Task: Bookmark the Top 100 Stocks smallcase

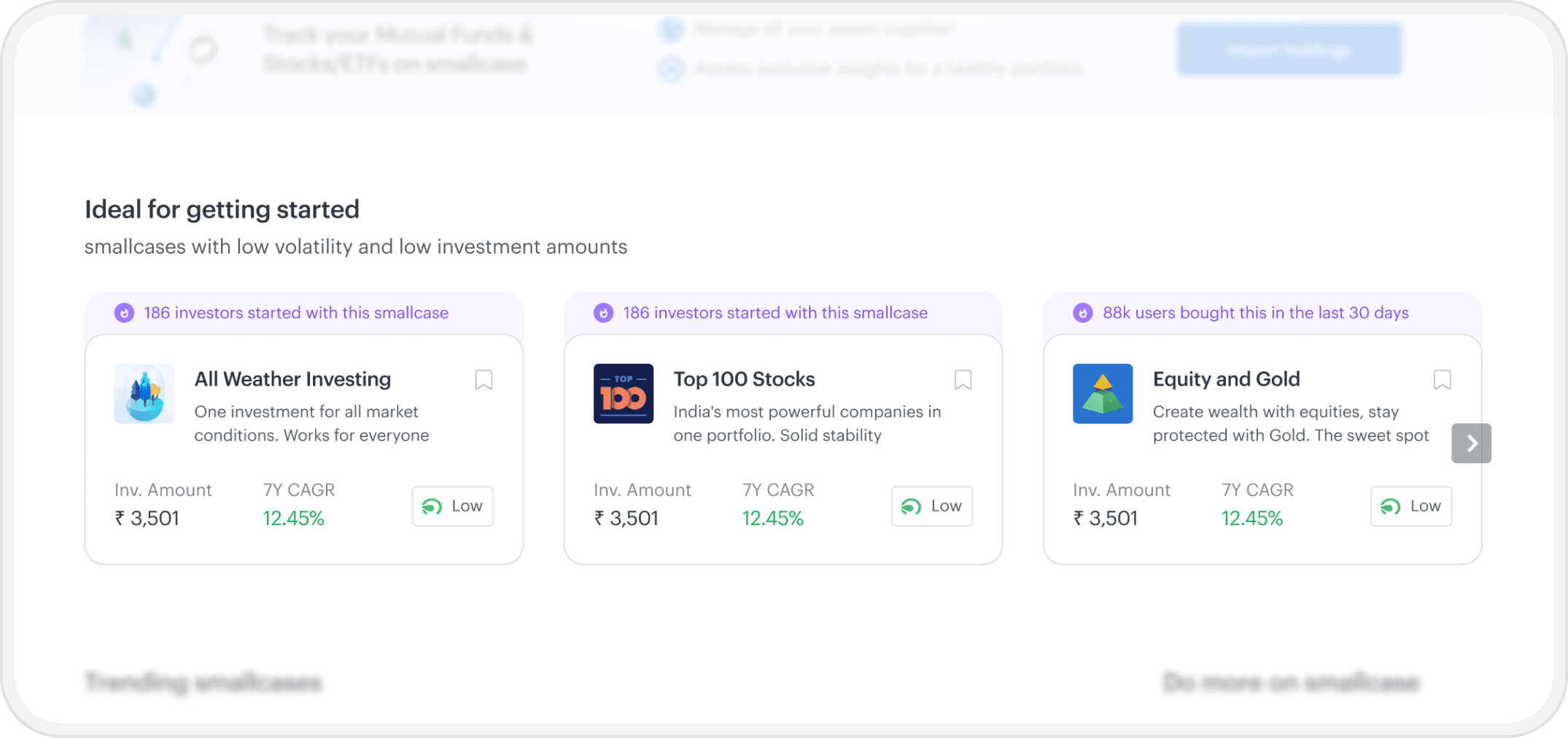Action: (963, 380)
